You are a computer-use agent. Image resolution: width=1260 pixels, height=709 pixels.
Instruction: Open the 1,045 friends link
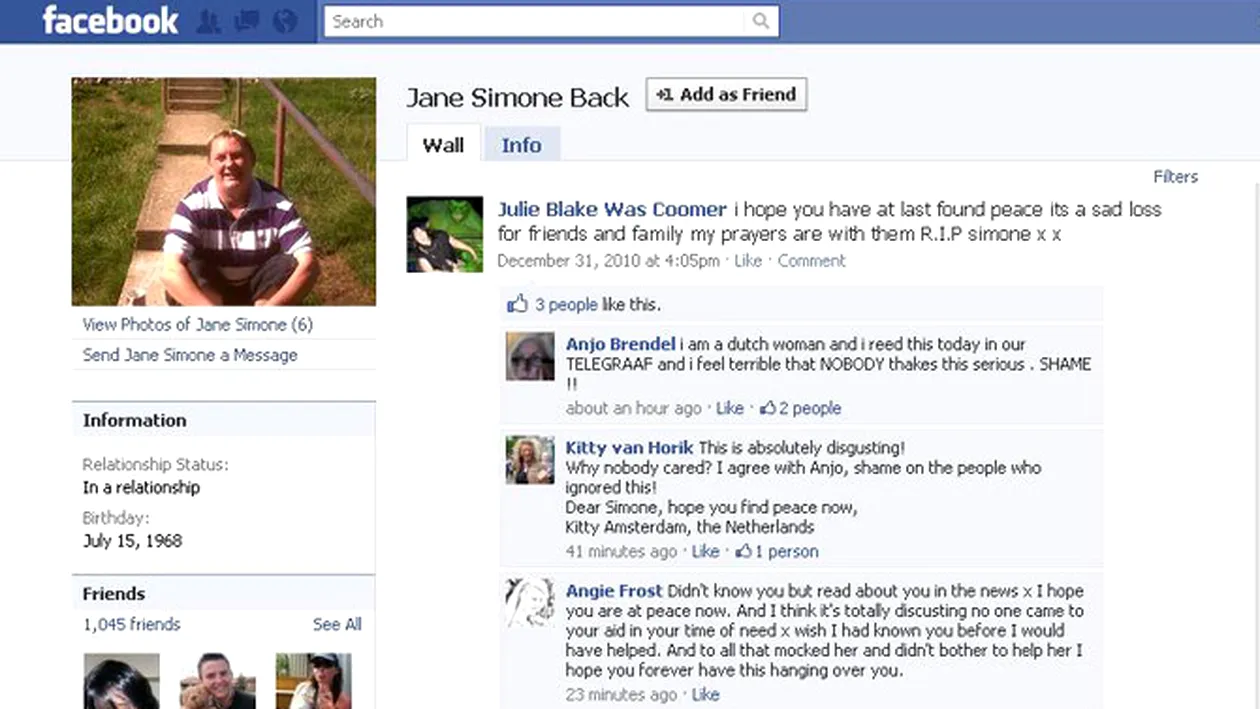[x=132, y=624]
